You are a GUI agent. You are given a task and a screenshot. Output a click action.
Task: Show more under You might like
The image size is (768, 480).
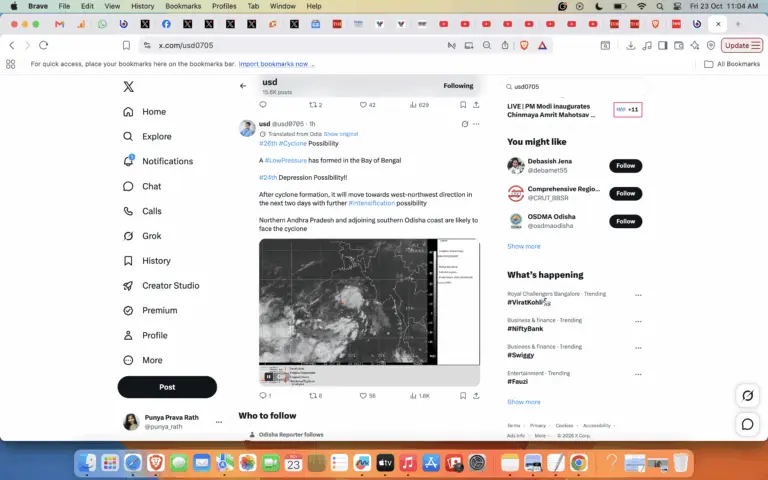coord(524,246)
